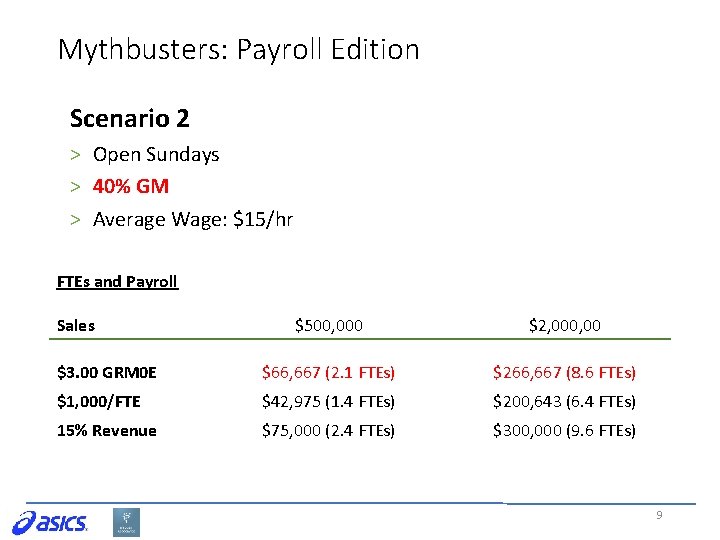
Task: Click the ASICS logo in footer
Action: pyautogui.click(x=50, y=523)
